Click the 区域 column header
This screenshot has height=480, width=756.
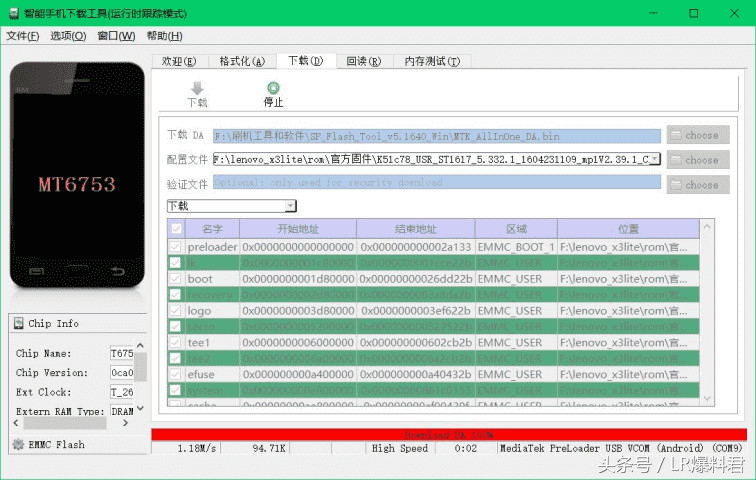(x=516, y=228)
